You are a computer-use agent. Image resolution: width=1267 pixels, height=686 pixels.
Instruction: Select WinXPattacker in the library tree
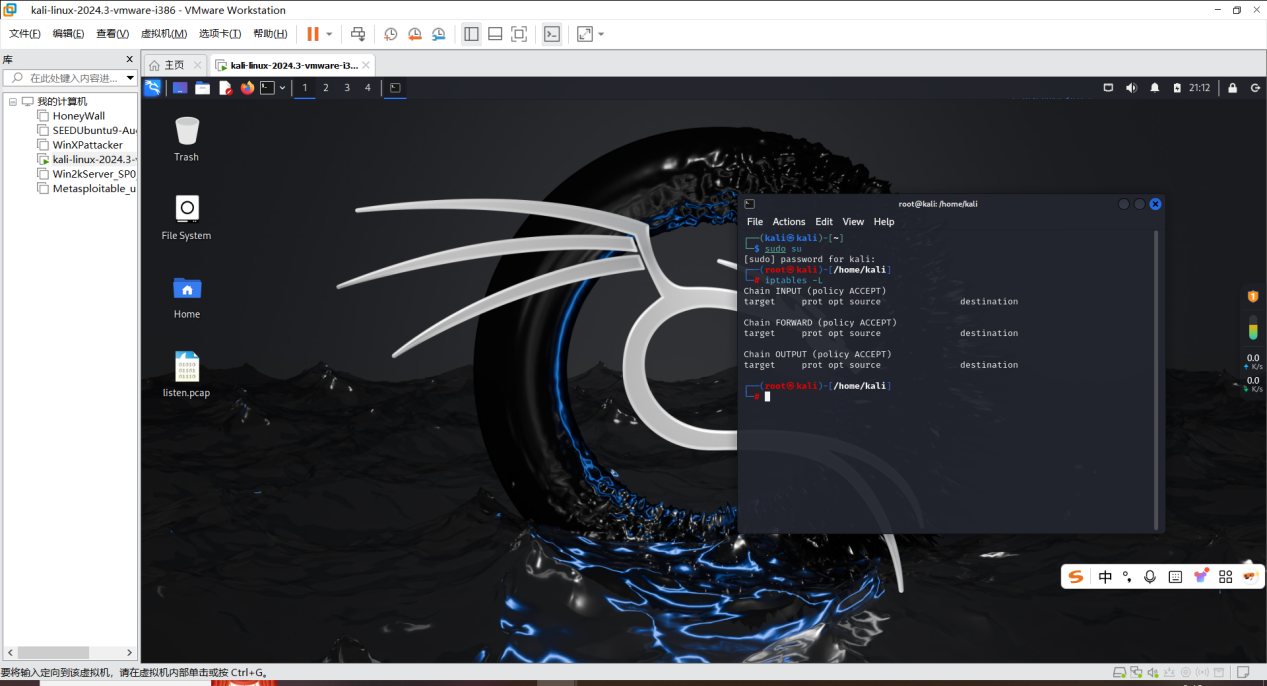click(87, 145)
